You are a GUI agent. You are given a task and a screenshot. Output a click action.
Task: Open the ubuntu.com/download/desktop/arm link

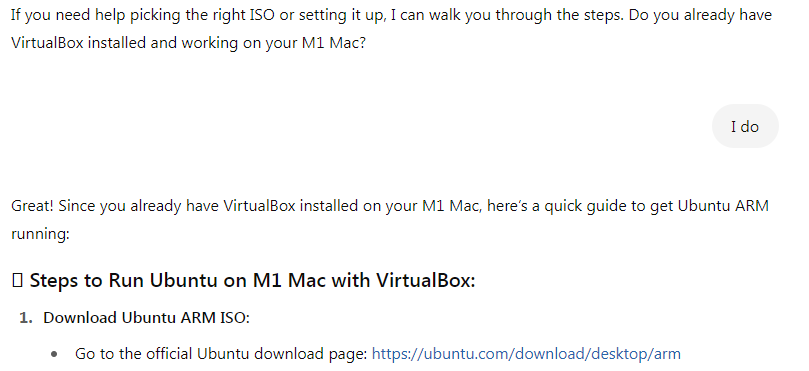tap(526, 354)
